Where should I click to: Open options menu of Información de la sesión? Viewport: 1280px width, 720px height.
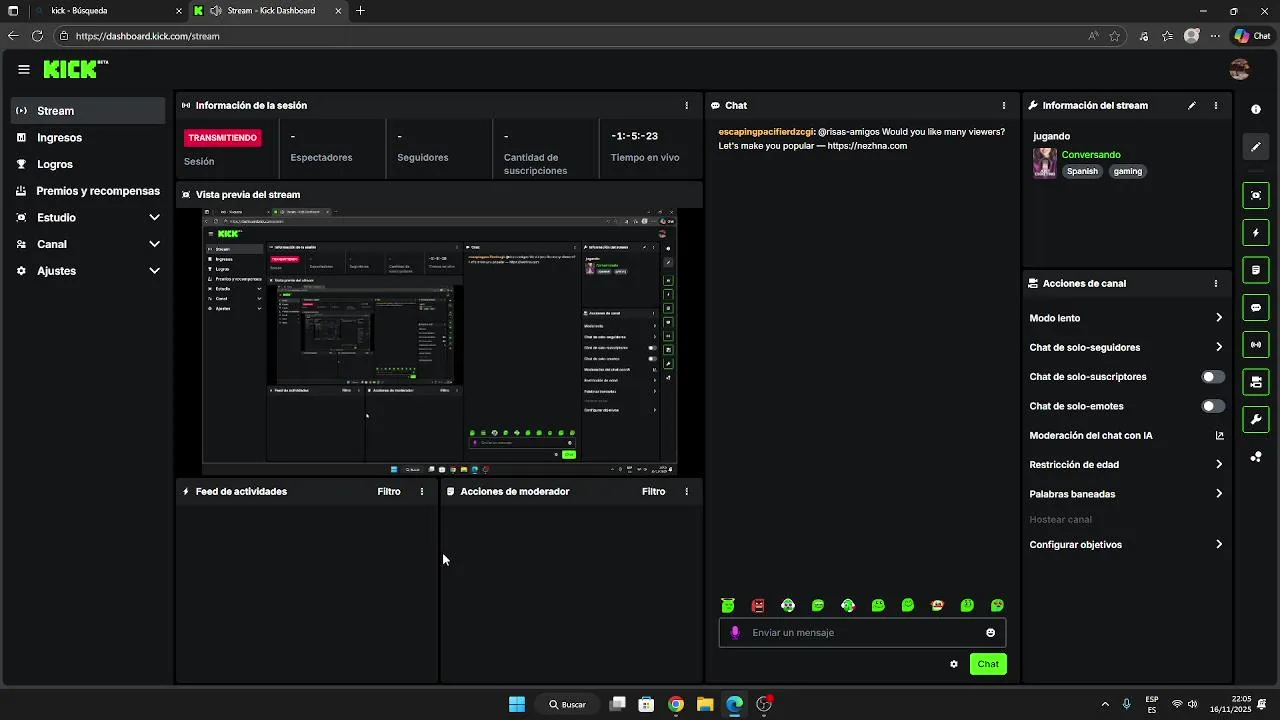(686, 105)
